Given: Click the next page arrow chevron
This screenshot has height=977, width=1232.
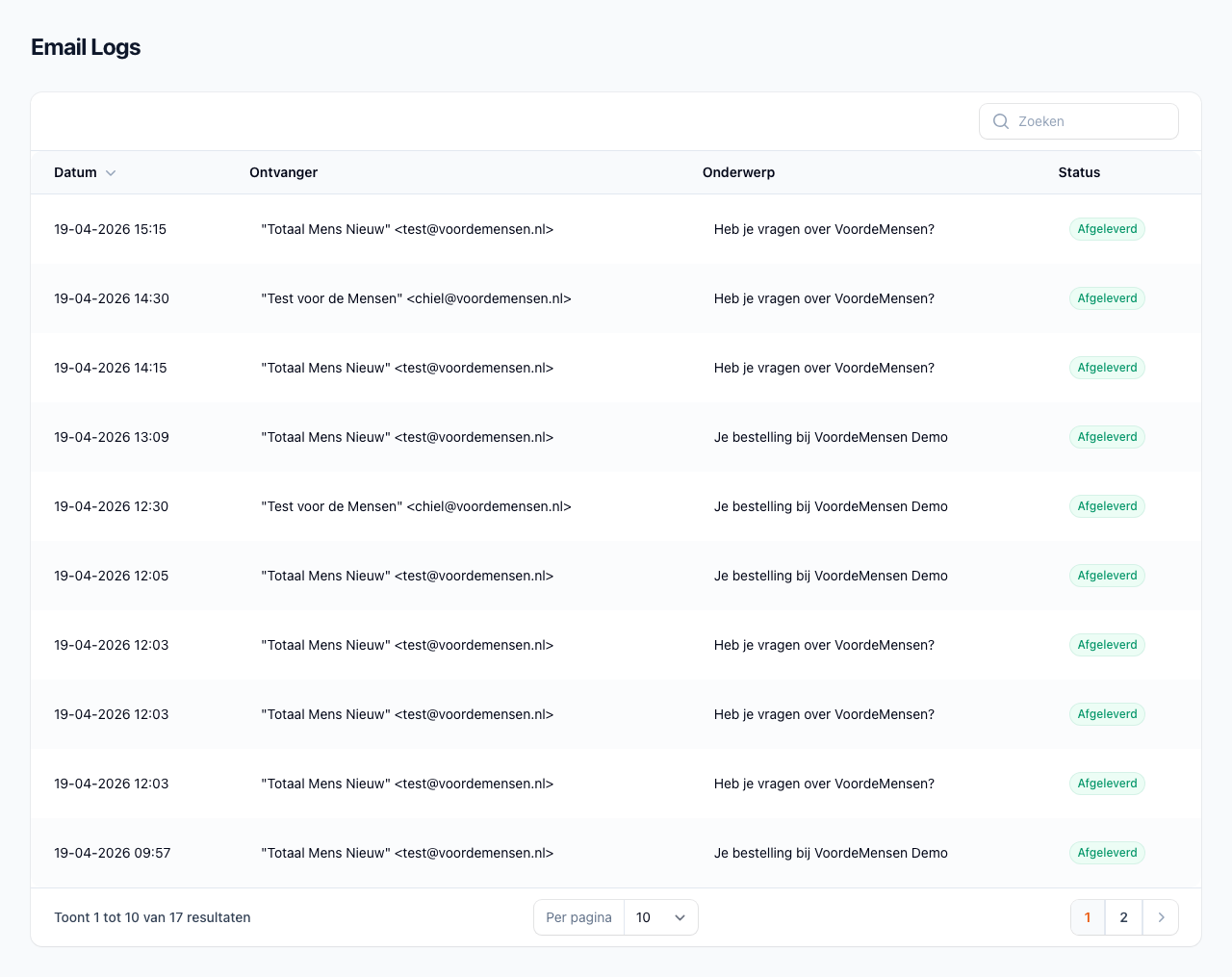Looking at the screenshot, I should [x=1161, y=917].
